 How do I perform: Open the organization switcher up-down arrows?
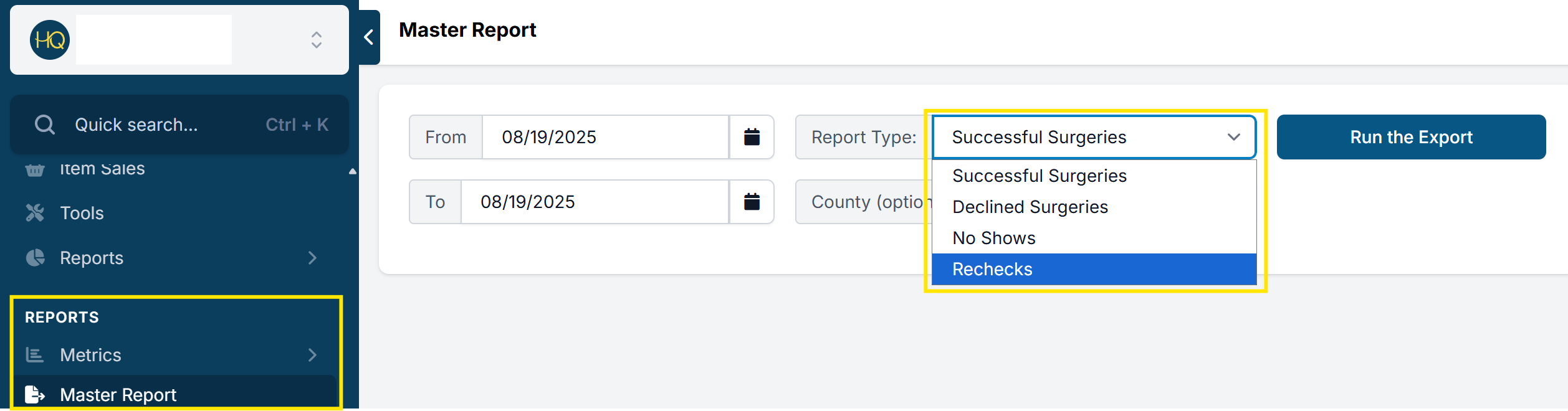click(317, 40)
